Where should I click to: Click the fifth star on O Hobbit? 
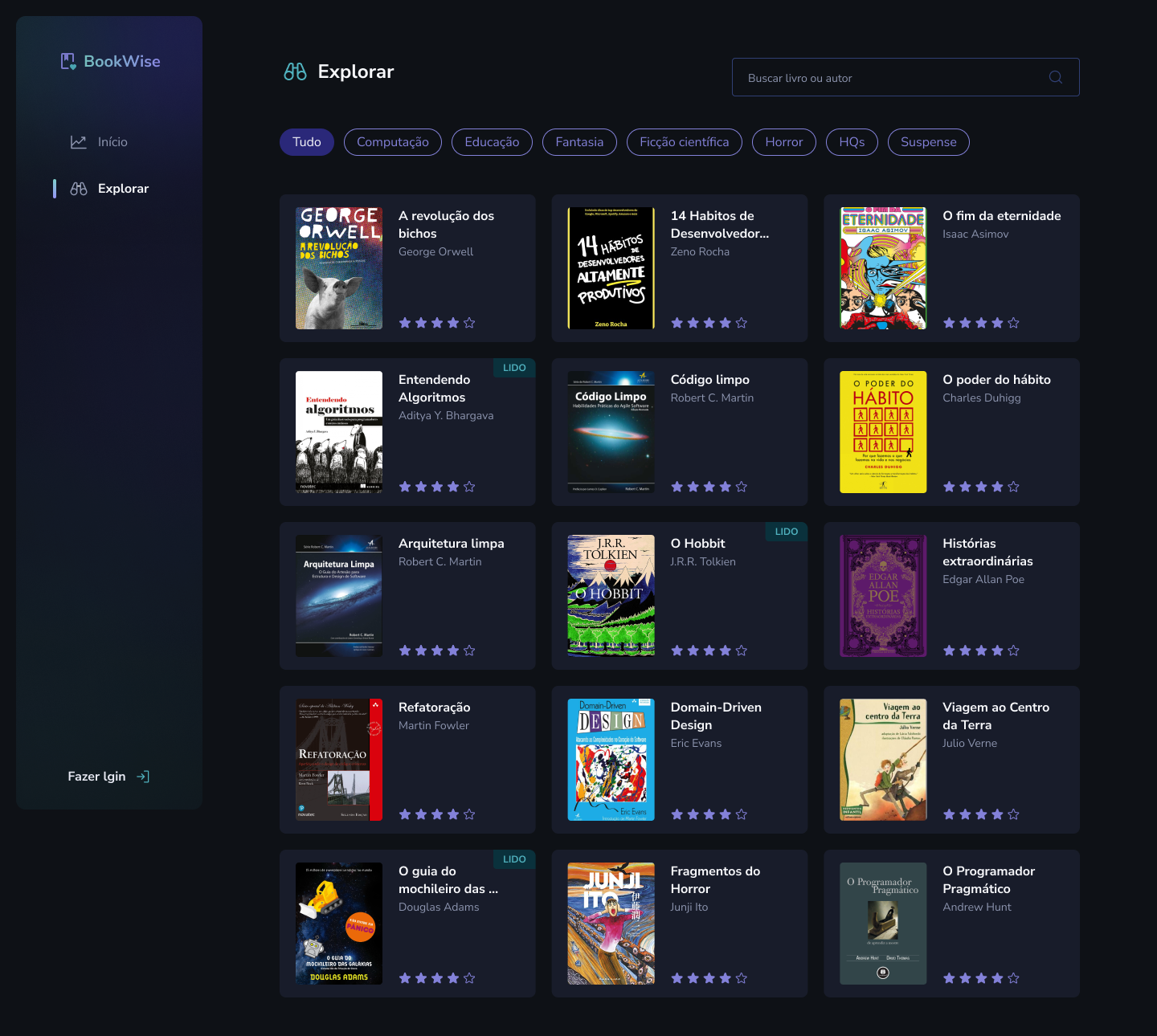[742, 651]
